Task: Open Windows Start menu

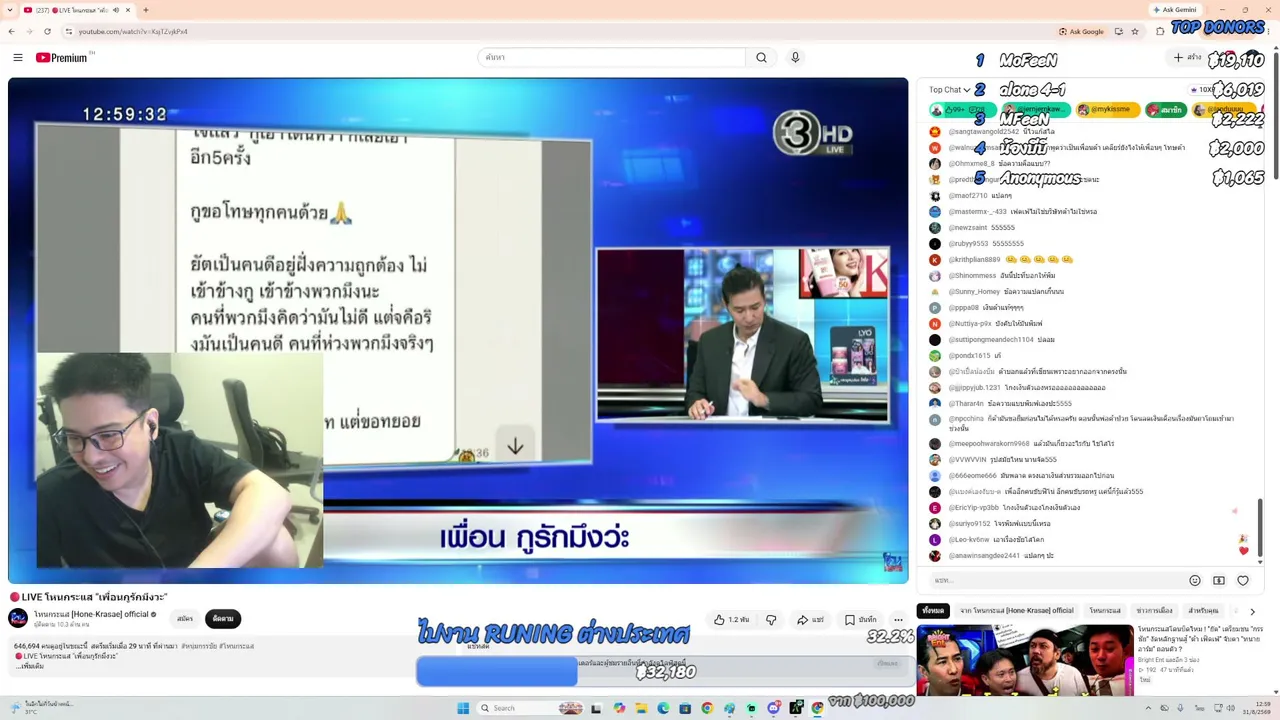Action: pyautogui.click(x=463, y=708)
